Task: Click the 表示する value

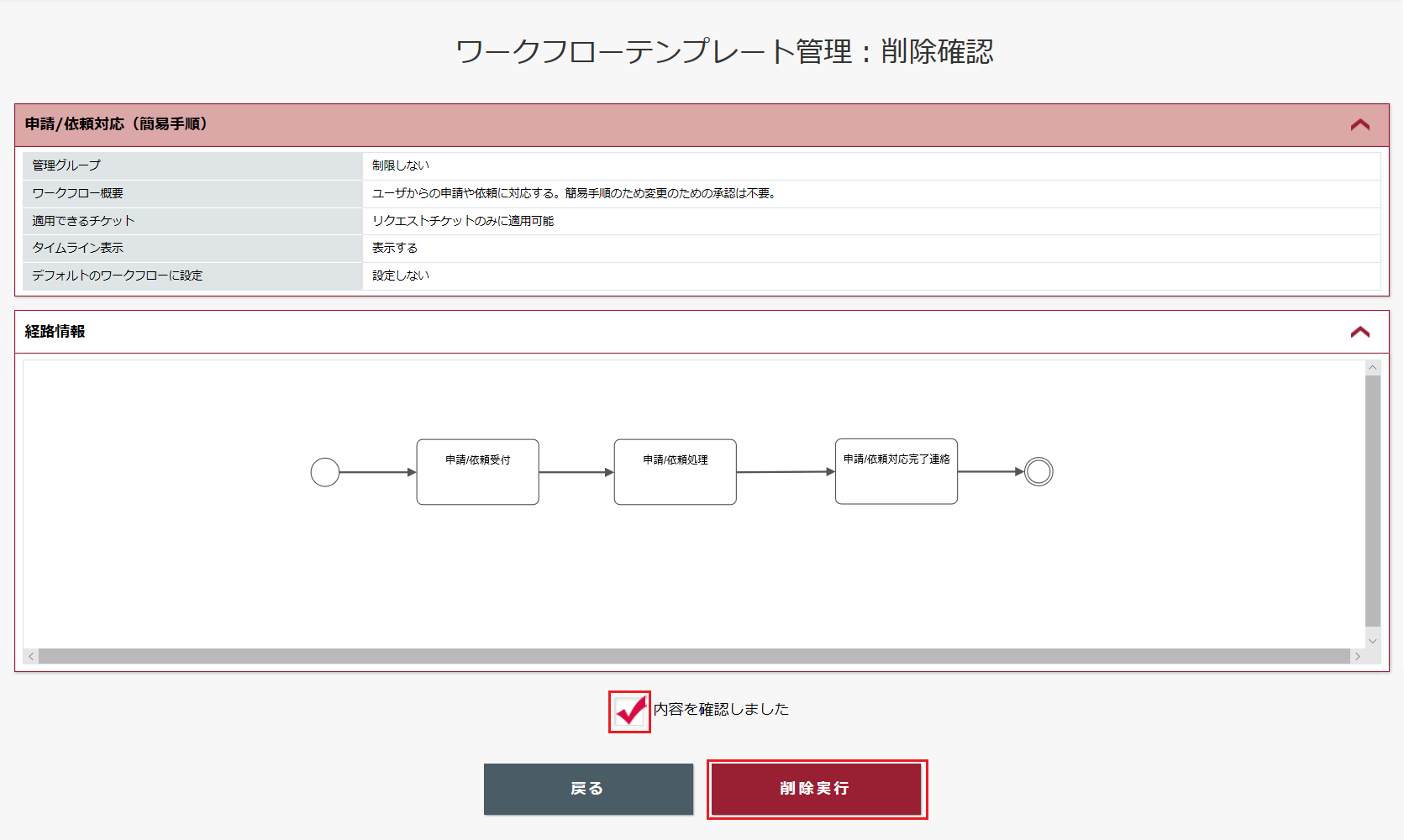Action: (x=395, y=248)
